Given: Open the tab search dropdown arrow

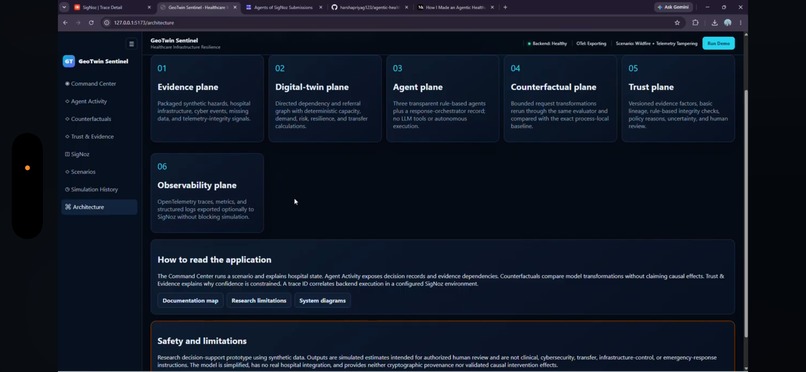Looking at the screenshot, I should 64,7.
